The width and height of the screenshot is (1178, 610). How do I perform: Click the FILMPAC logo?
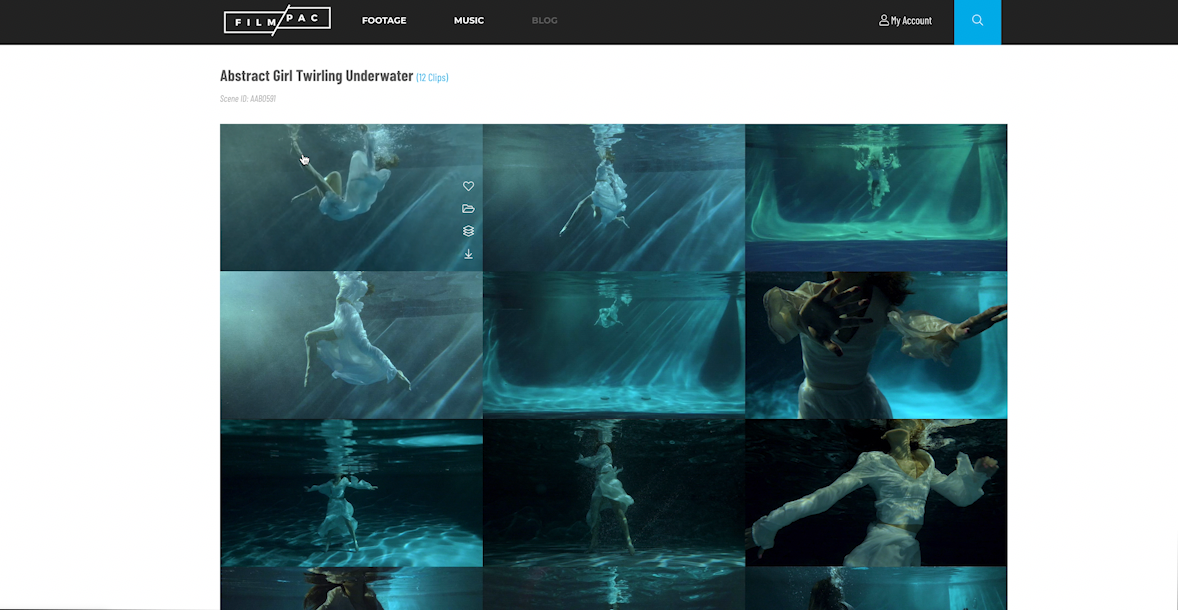coord(277,18)
